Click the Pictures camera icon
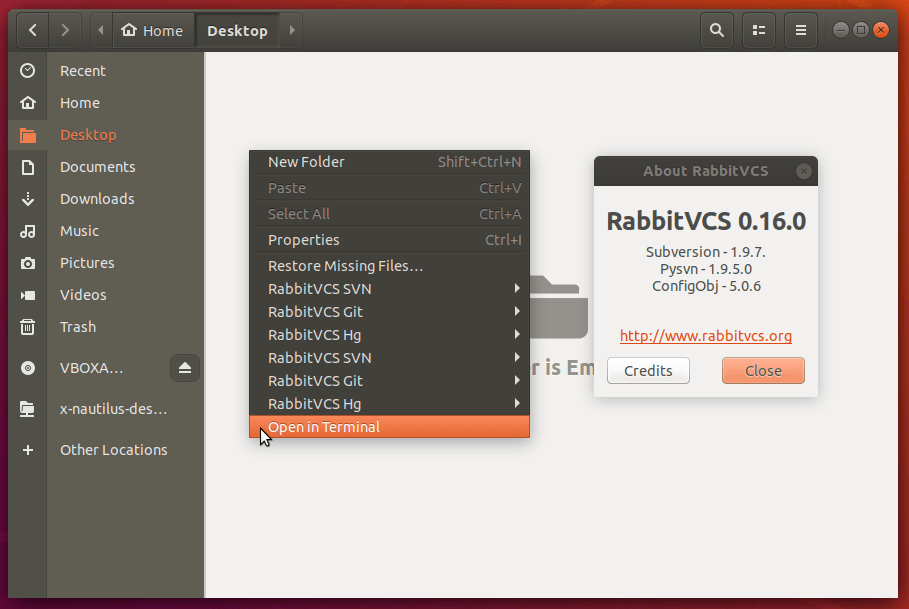Viewport: 909px width, 609px height. tap(27, 264)
